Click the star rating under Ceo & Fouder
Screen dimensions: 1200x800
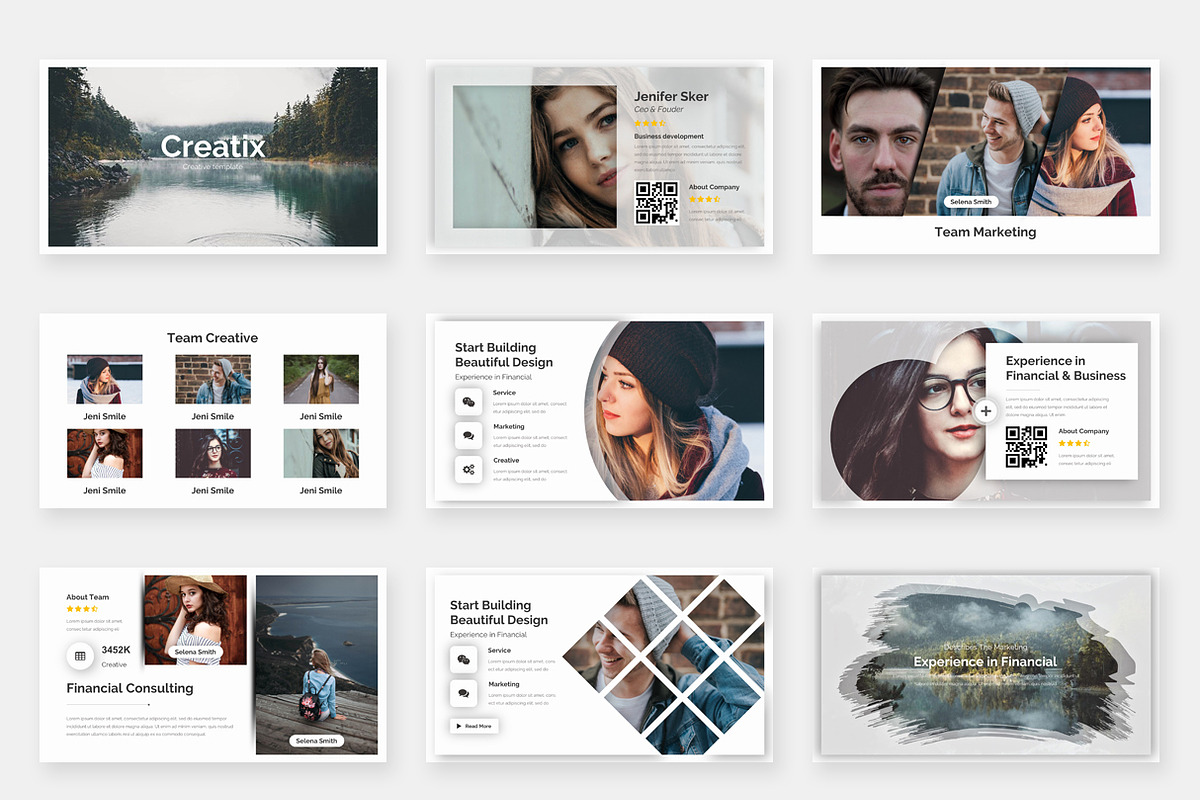(x=650, y=123)
